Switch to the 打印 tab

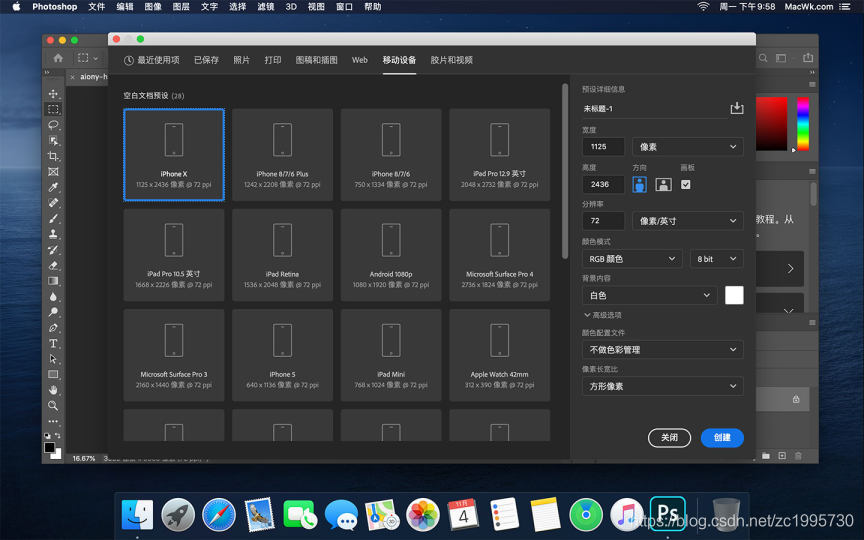tap(273, 60)
